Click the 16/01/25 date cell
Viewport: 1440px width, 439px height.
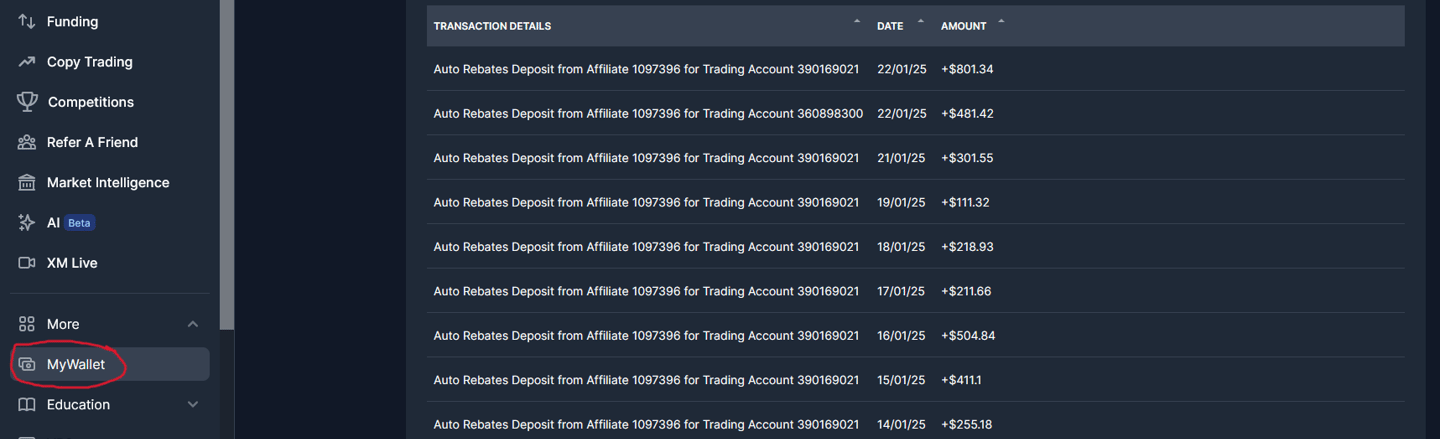click(901, 336)
